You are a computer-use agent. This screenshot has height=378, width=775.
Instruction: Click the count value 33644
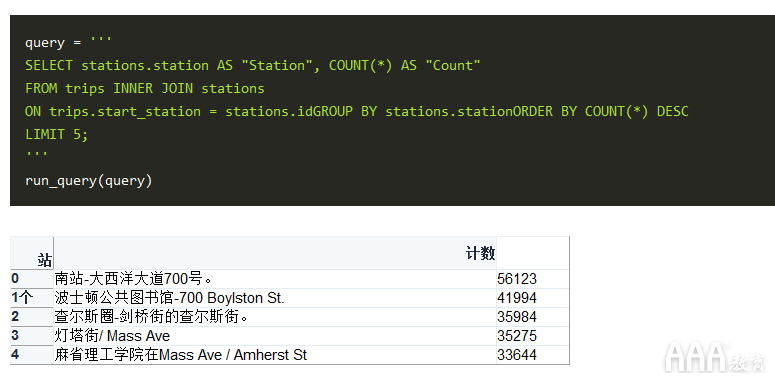point(517,355)
